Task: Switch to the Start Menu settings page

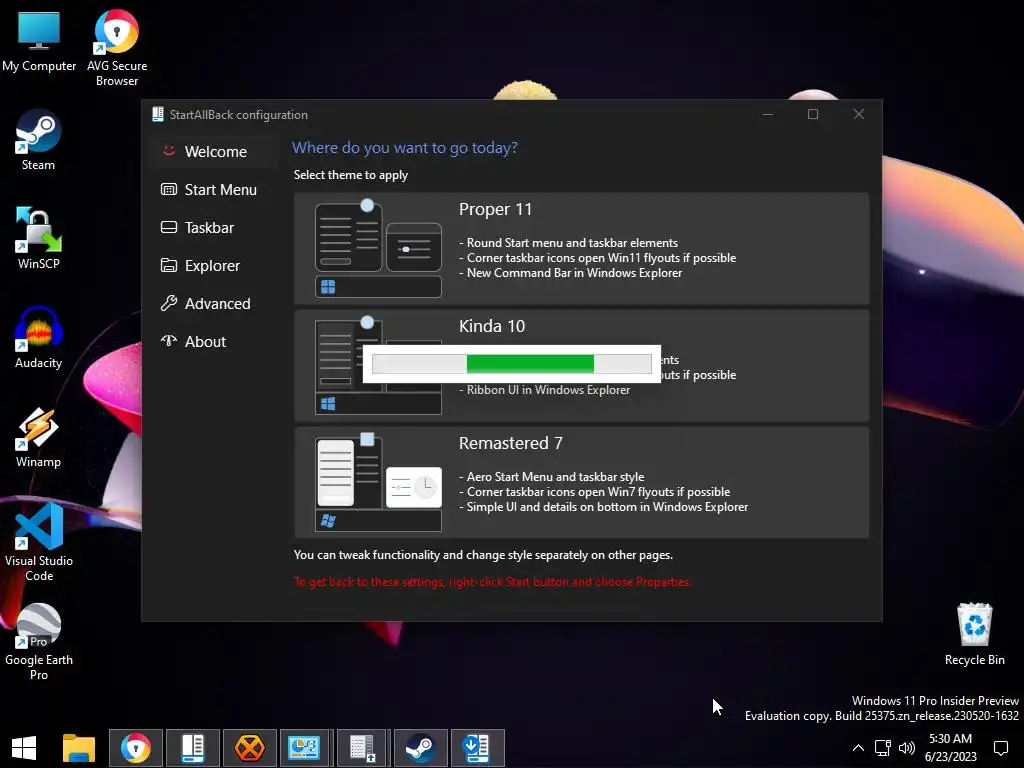Action: [x=214, y=189]
